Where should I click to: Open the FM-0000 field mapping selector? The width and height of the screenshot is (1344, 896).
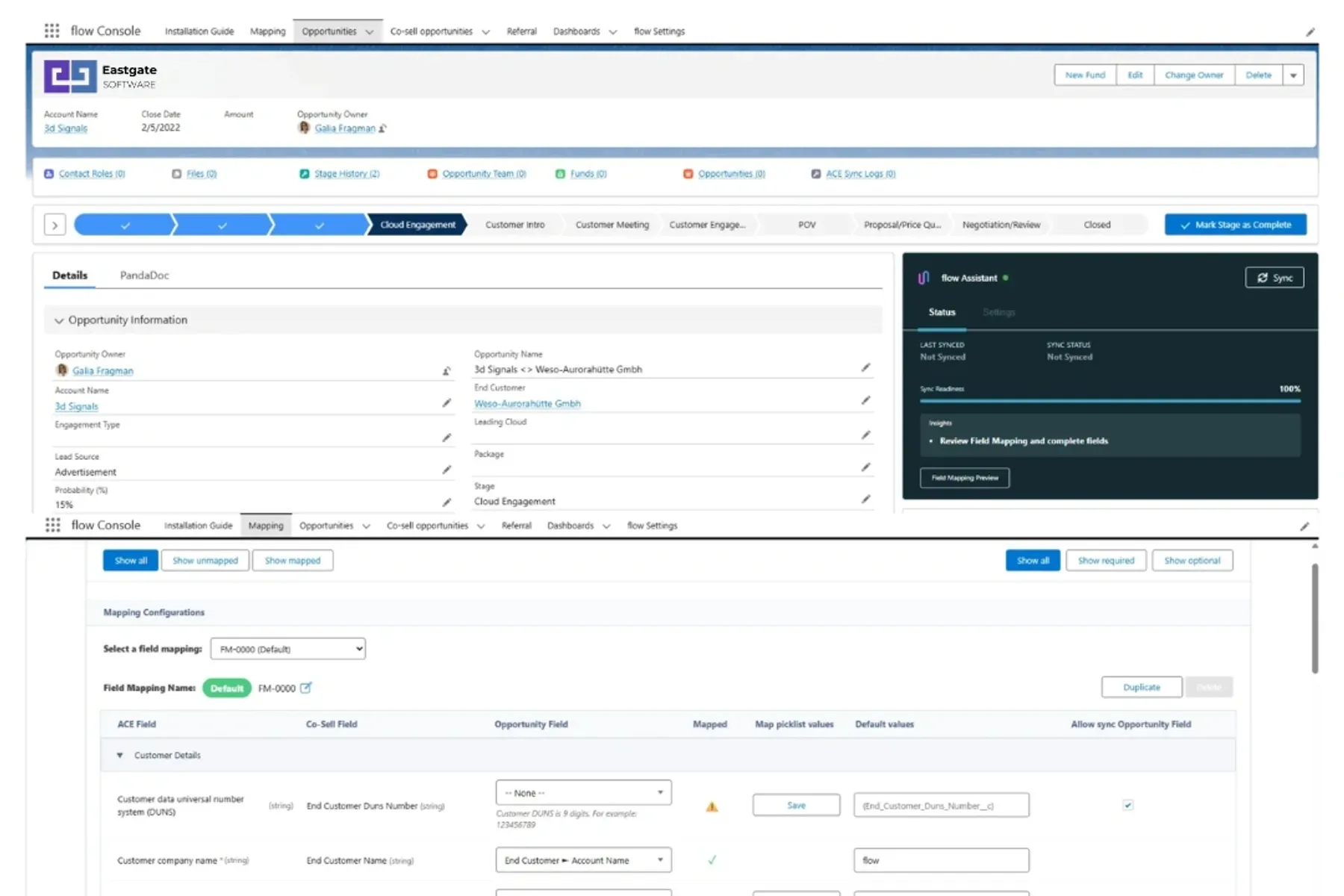pyautogui.click(x=287, y=648)
